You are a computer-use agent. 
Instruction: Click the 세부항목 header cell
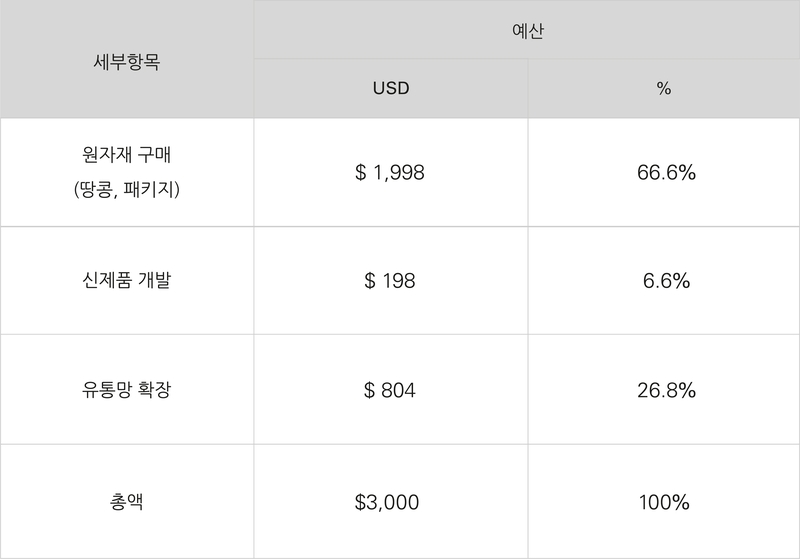tap(126, 60)
